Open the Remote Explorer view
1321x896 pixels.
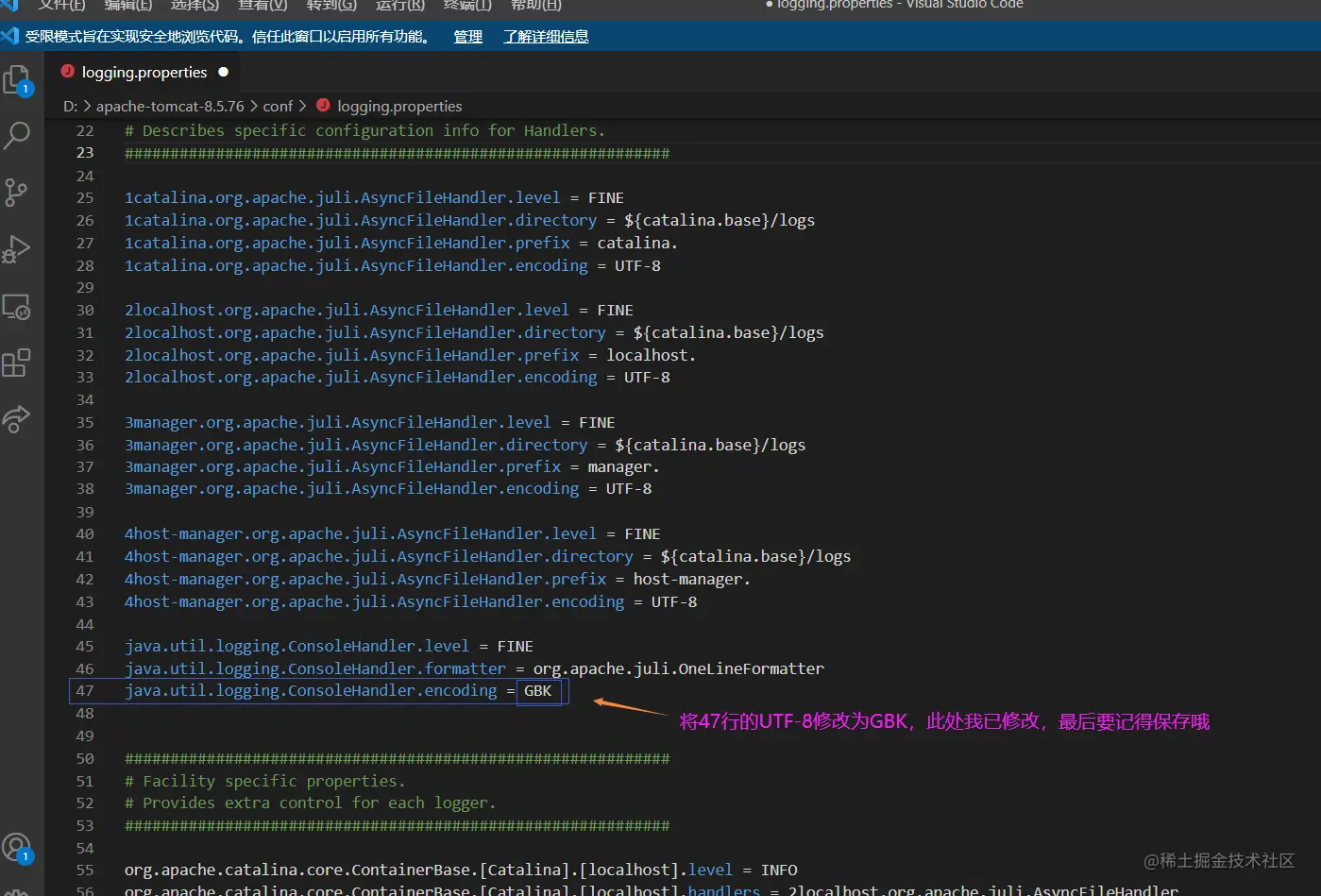[x=16, y=307]
